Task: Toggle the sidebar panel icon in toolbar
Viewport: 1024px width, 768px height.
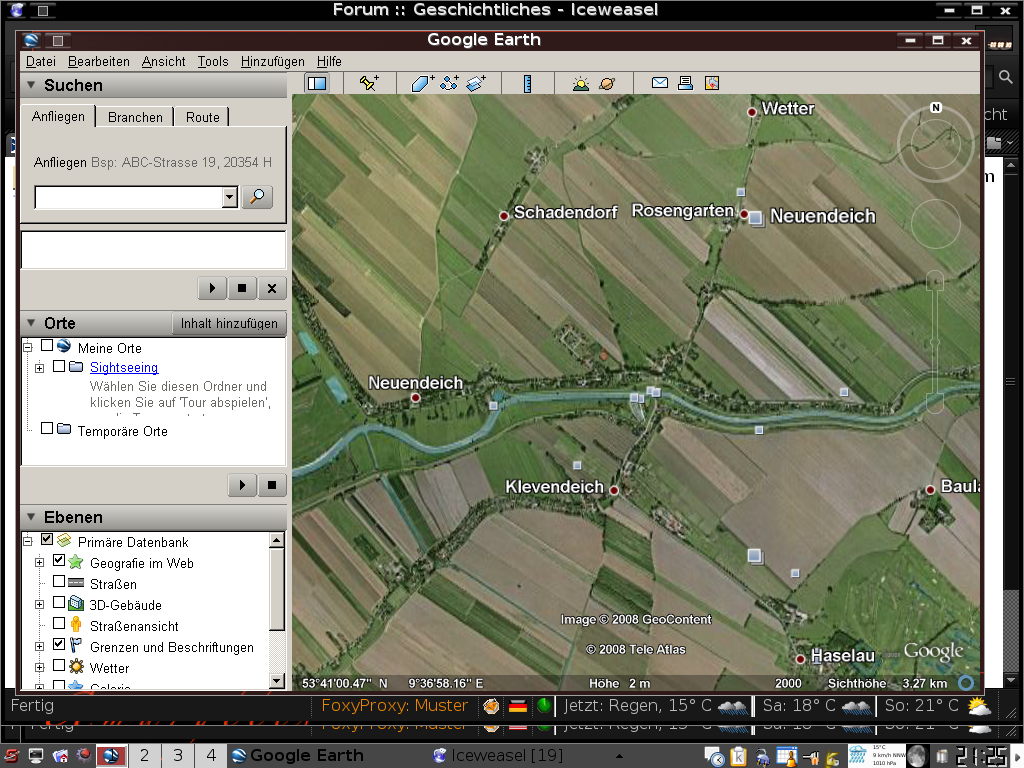Action: tap(317, 83)
